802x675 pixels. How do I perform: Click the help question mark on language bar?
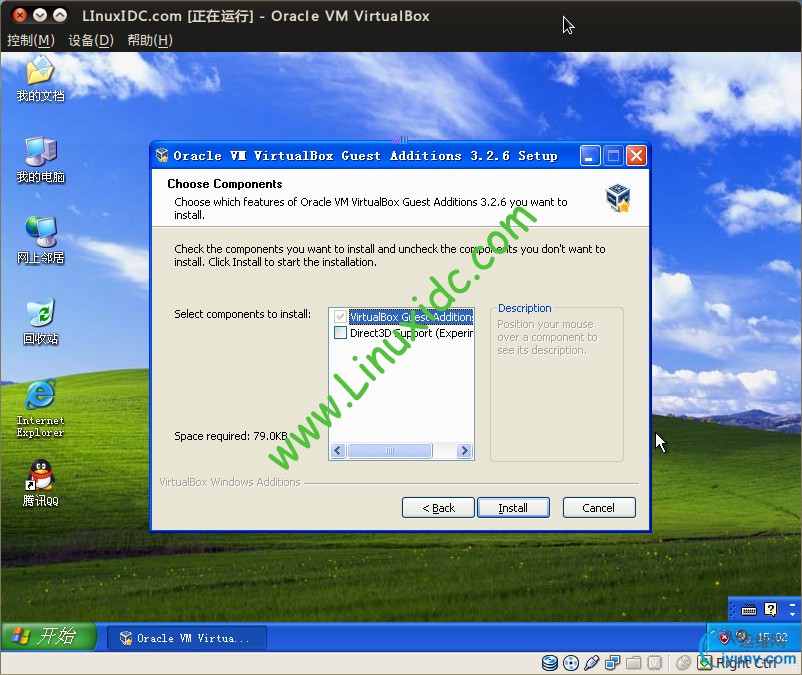point(770,609)
